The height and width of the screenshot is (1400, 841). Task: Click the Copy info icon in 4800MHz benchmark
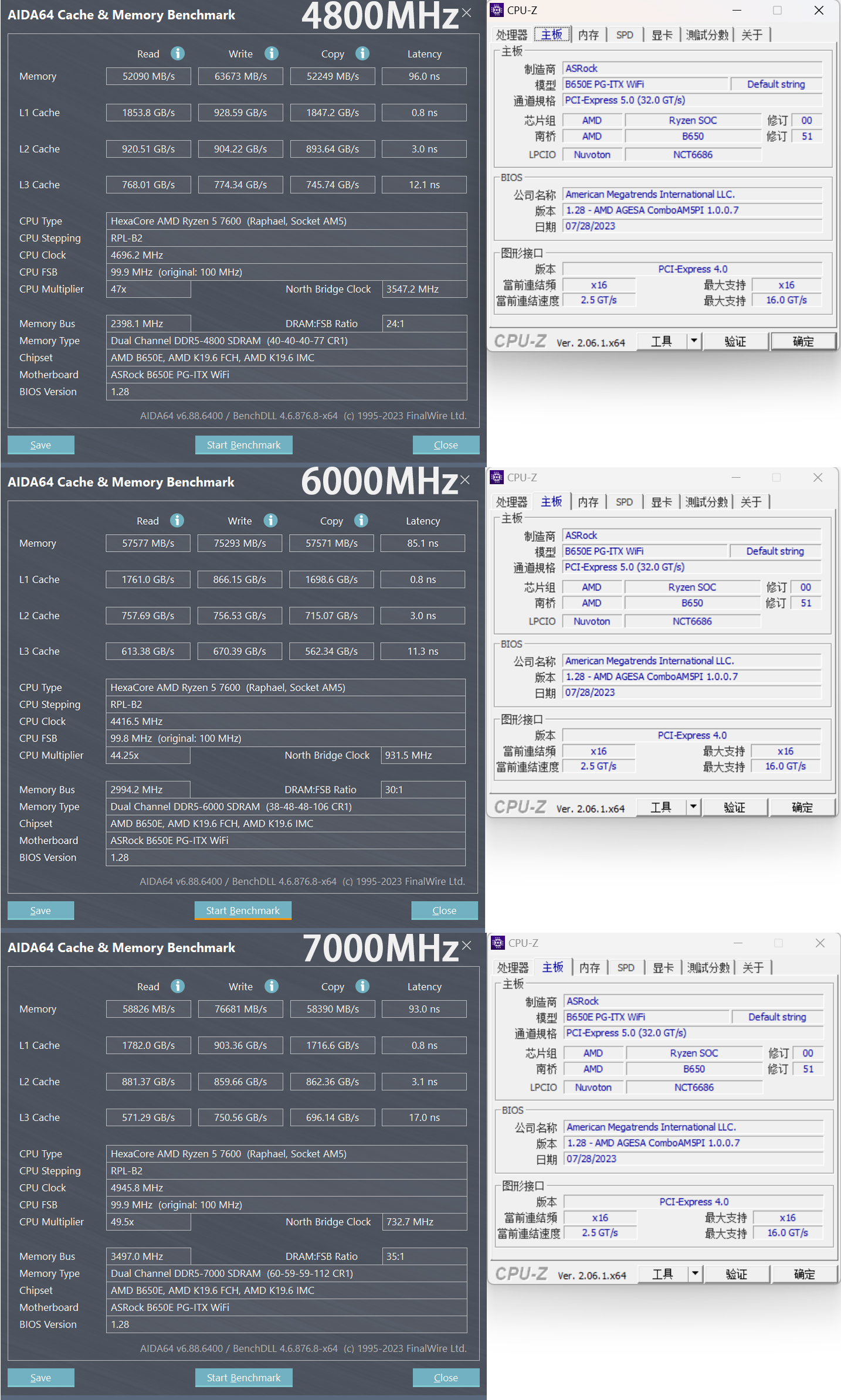(362, 53)
